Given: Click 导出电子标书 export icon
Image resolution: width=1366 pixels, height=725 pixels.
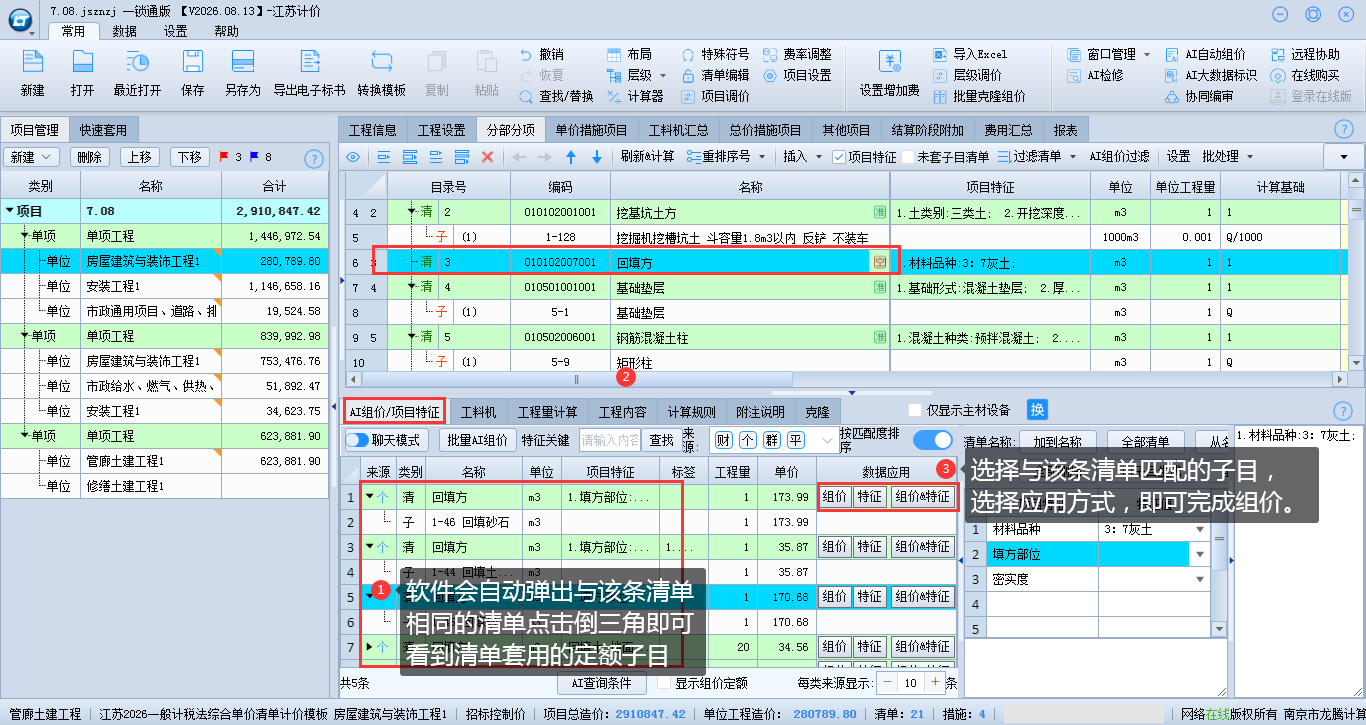Looking at the screenshot, I should click(x=309, y=73).
